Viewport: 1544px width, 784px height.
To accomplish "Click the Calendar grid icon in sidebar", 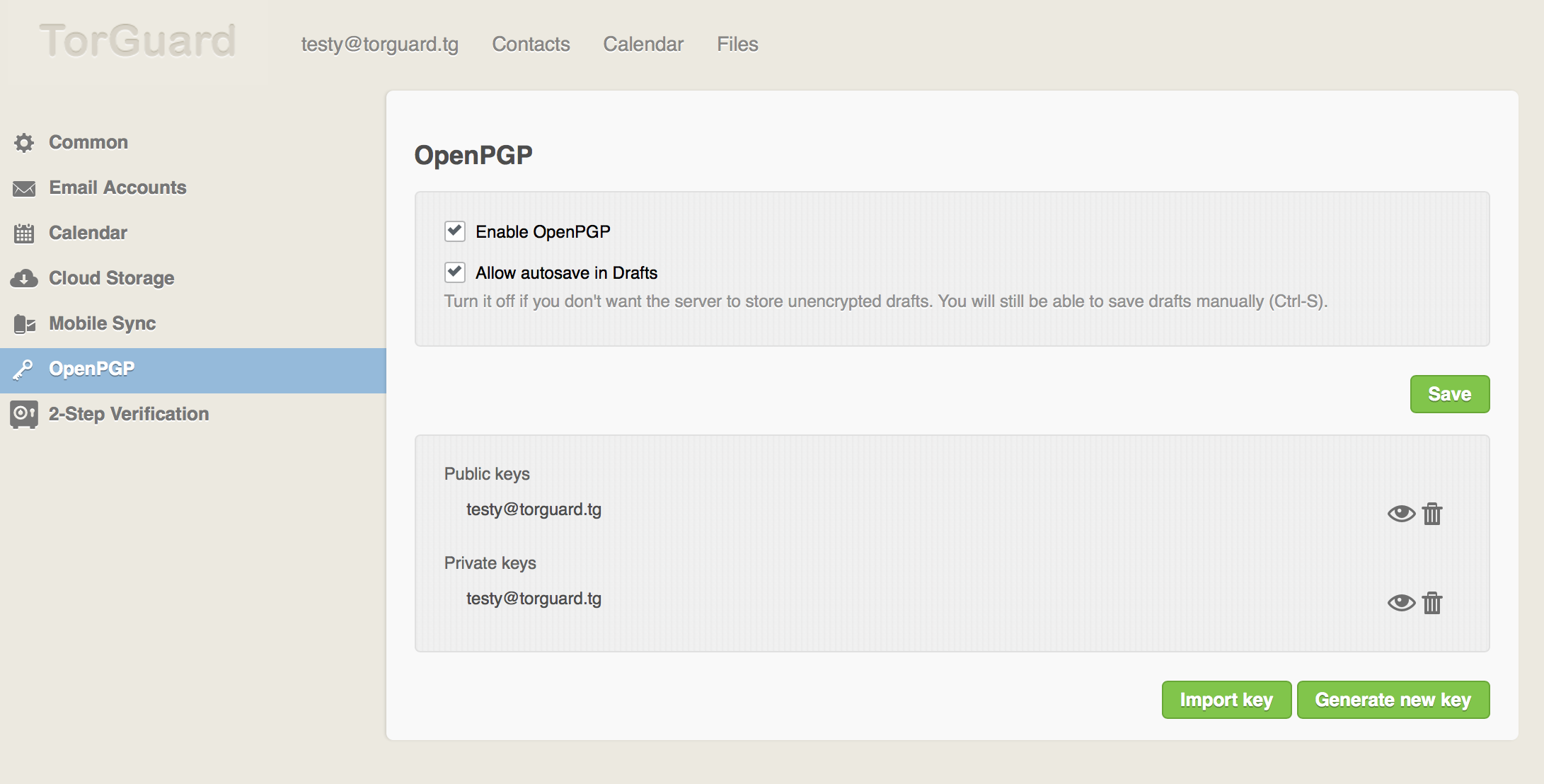I will (x=24, y=234).
